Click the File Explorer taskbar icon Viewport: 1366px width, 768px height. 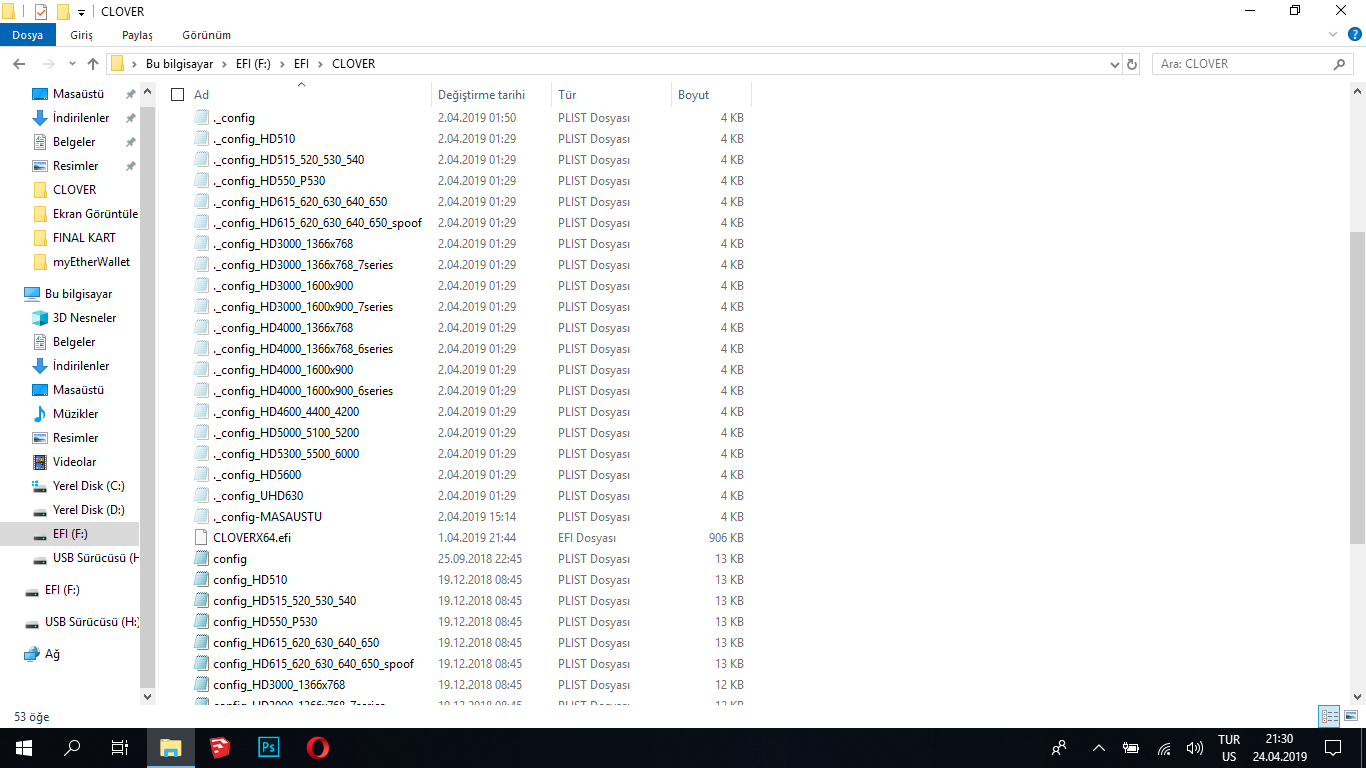pos(171,747)
